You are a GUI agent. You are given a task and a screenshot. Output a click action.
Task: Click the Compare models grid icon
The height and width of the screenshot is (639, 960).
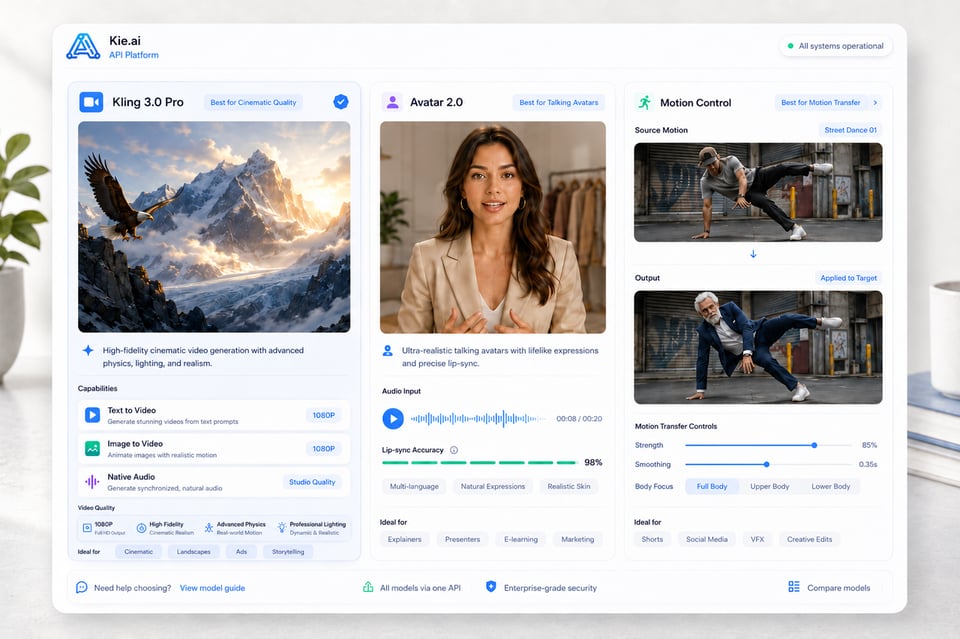pyautogui.click(x=794, y=587)
